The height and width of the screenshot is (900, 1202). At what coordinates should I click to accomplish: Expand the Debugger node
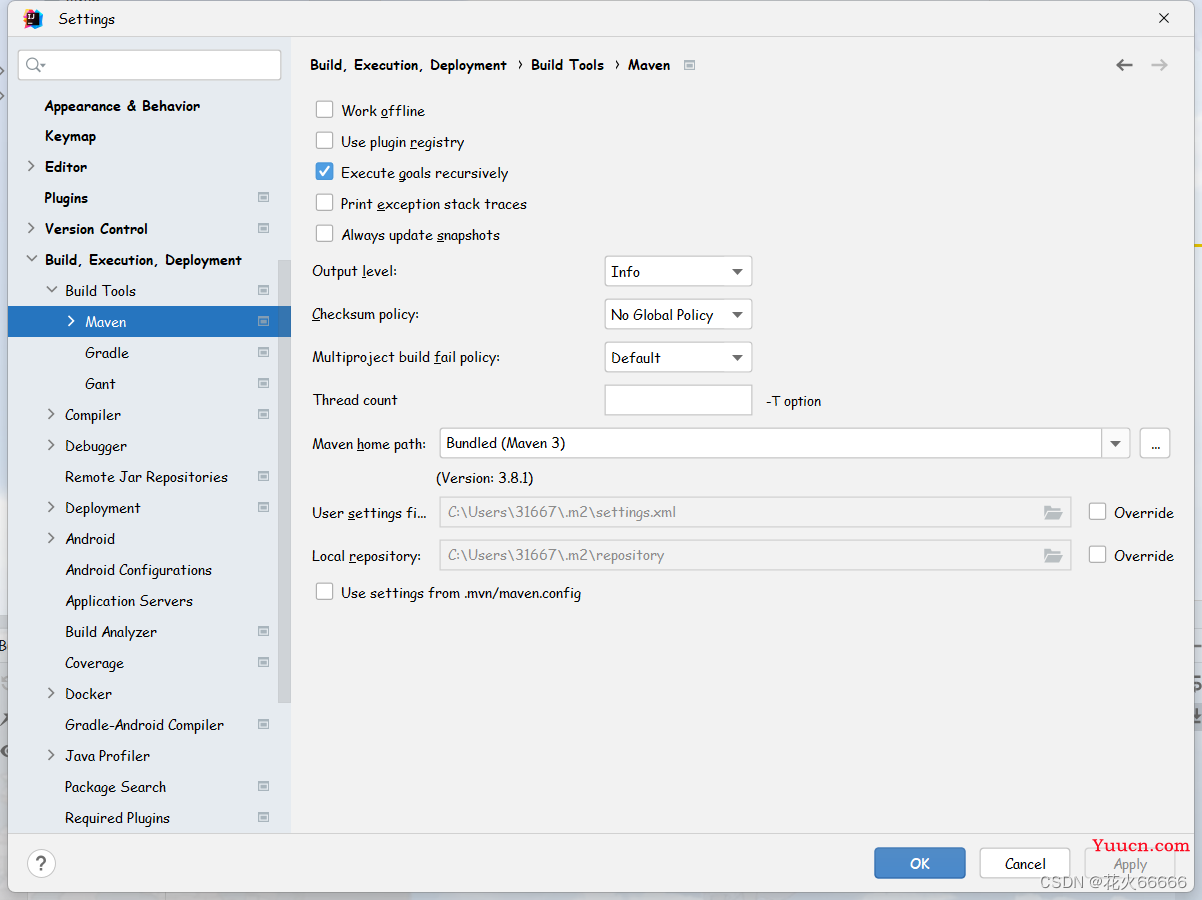click(x=52, y=445)
